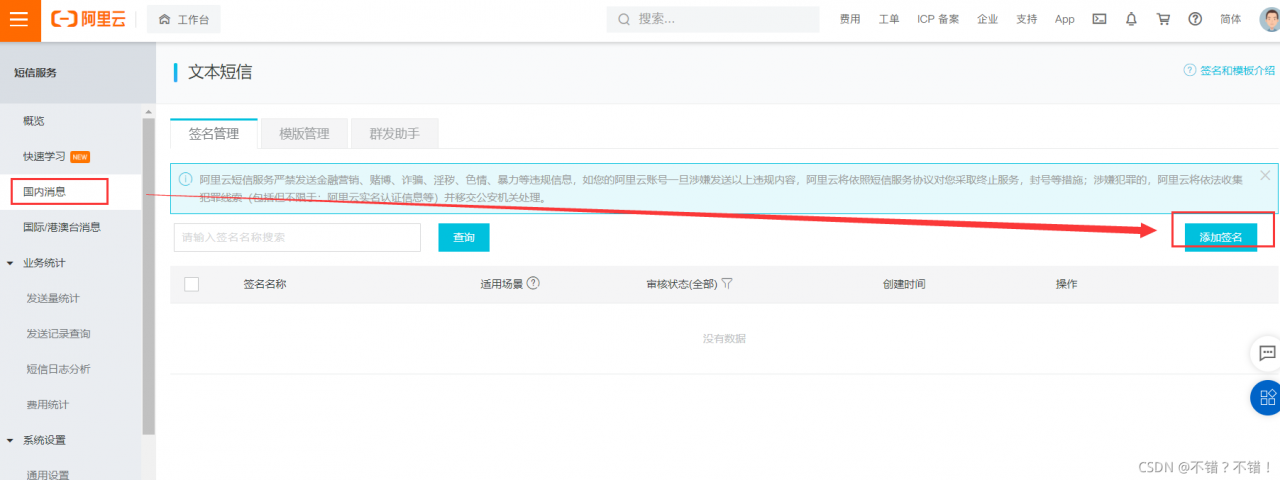Open the shopping cart icon
Screen dimensions: 1280x480
tap(1163, 19)
